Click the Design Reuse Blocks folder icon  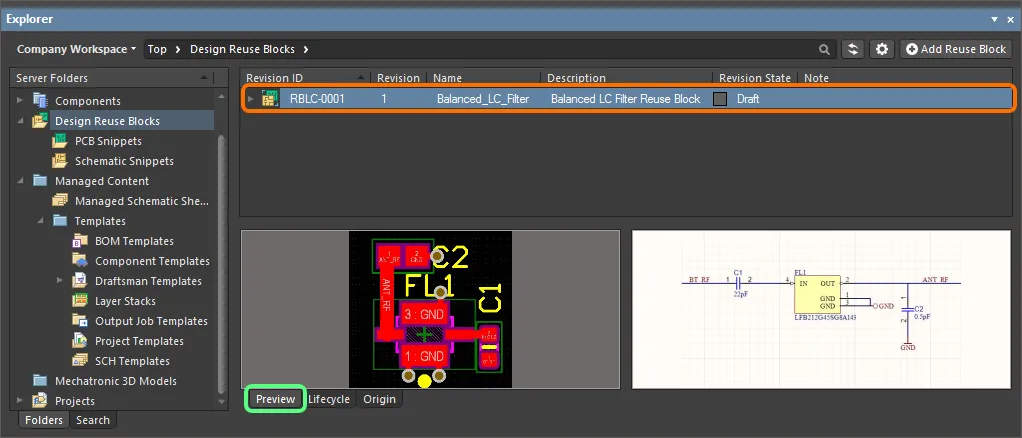pyautogui.click(x=40, y=121)
